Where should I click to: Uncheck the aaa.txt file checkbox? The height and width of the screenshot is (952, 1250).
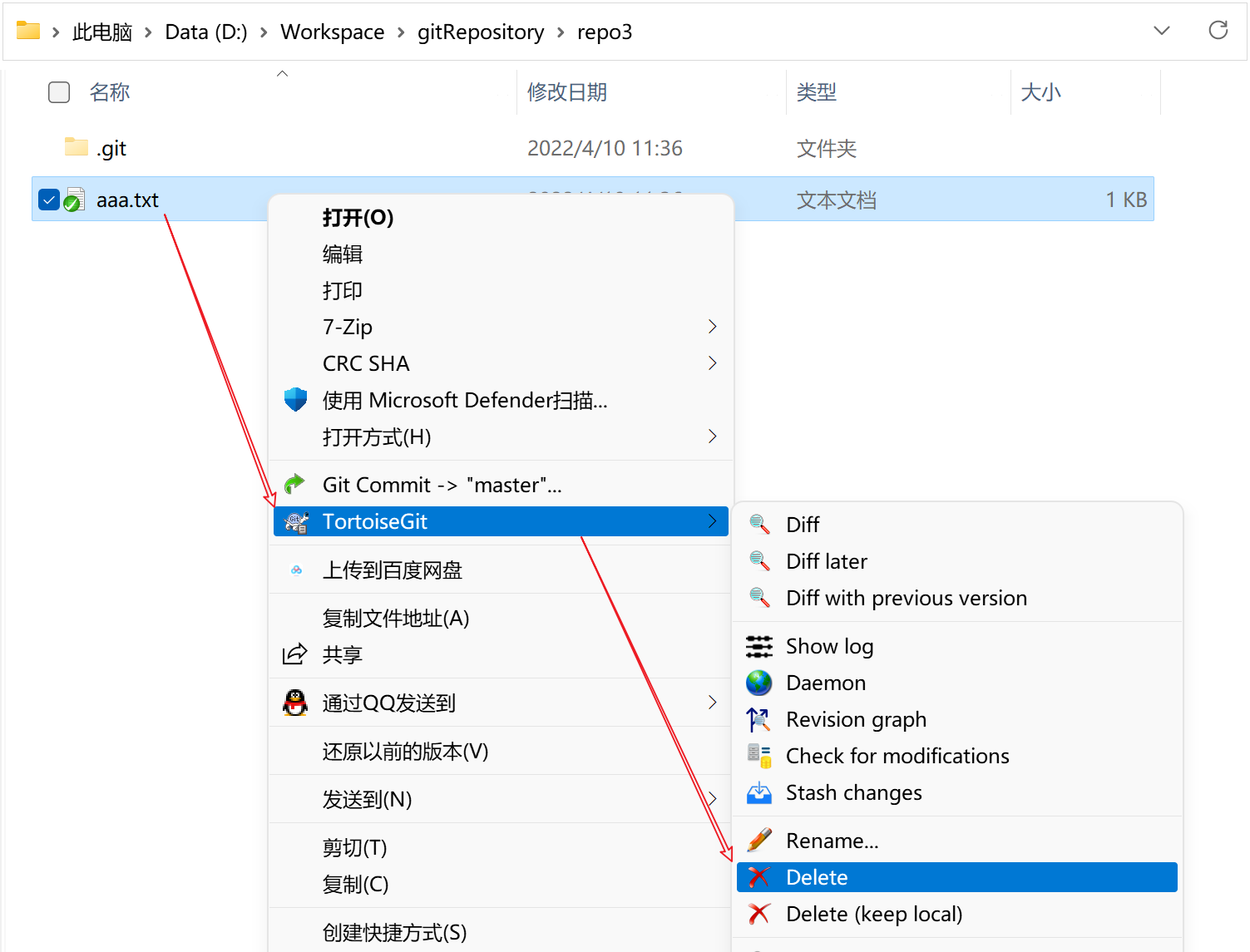click(x=49, y=200)
